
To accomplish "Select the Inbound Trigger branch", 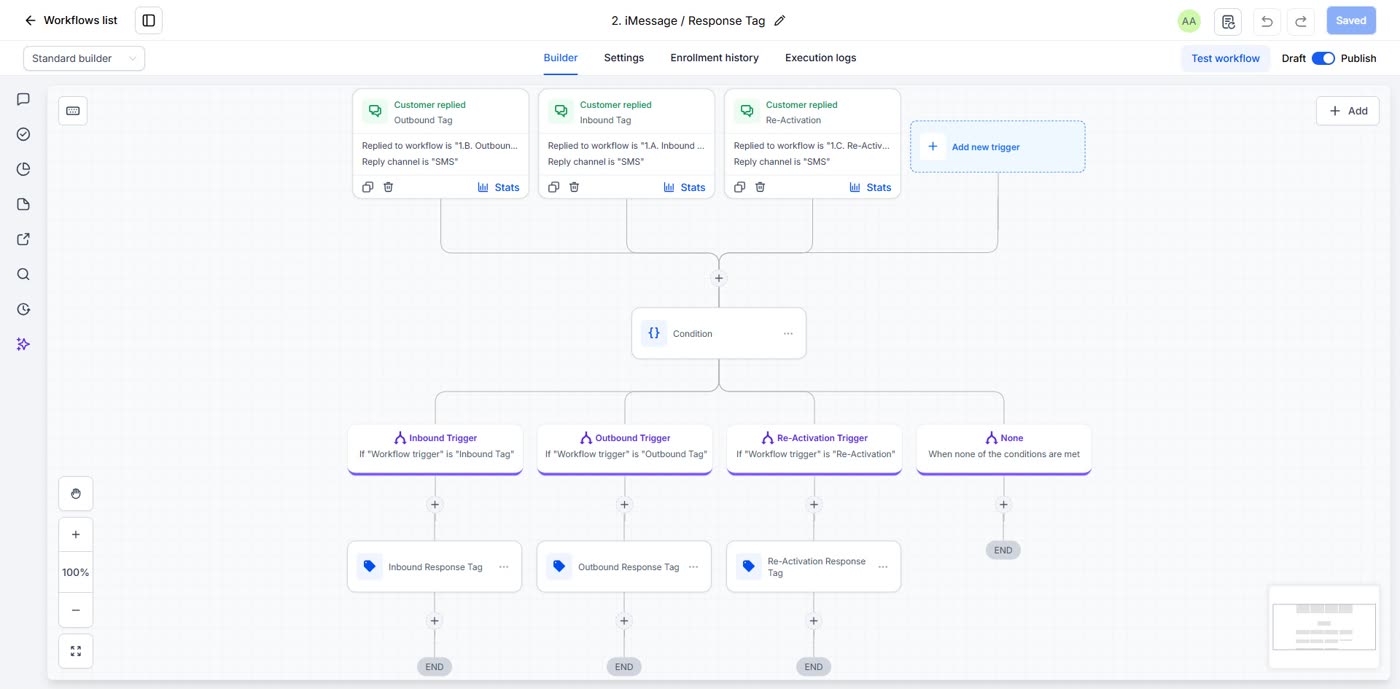I will [435, 449].
